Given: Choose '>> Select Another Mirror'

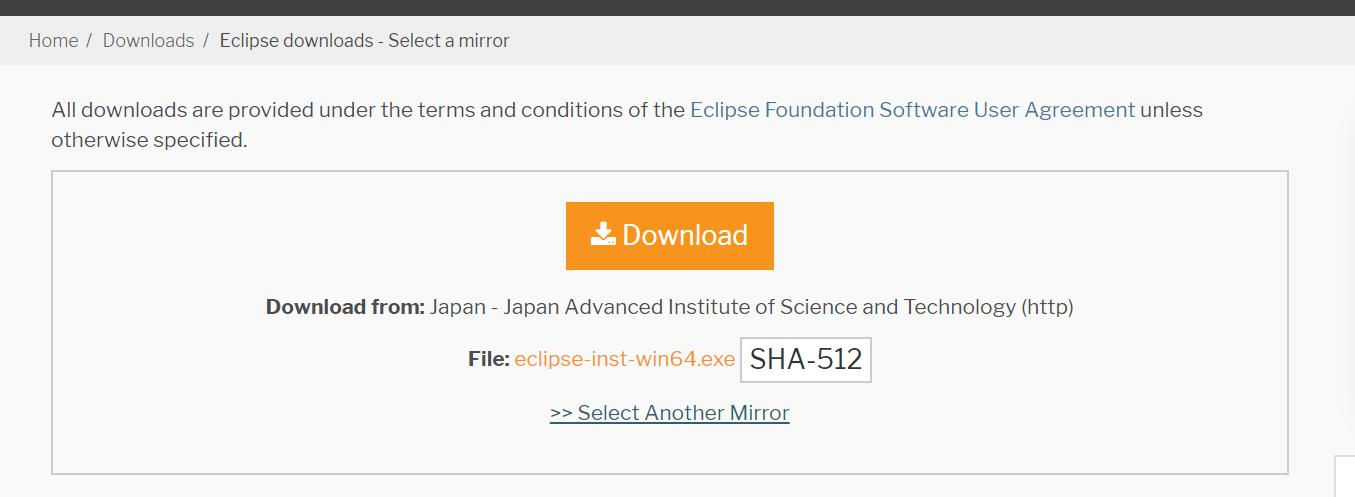Looking at the screenshot, I should coord(670,413).
